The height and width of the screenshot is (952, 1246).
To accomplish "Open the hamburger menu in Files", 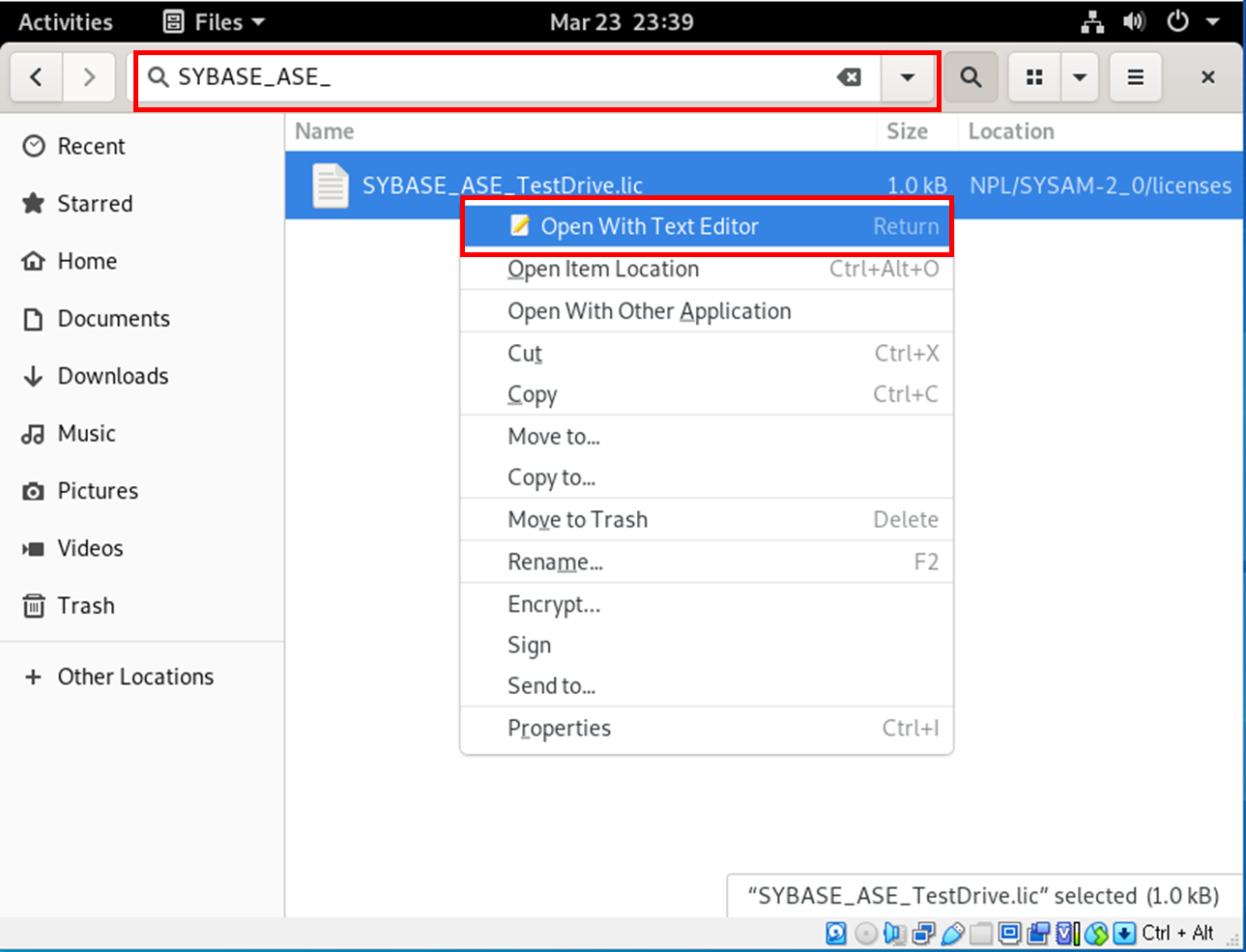I will (x=1136, y=77).
